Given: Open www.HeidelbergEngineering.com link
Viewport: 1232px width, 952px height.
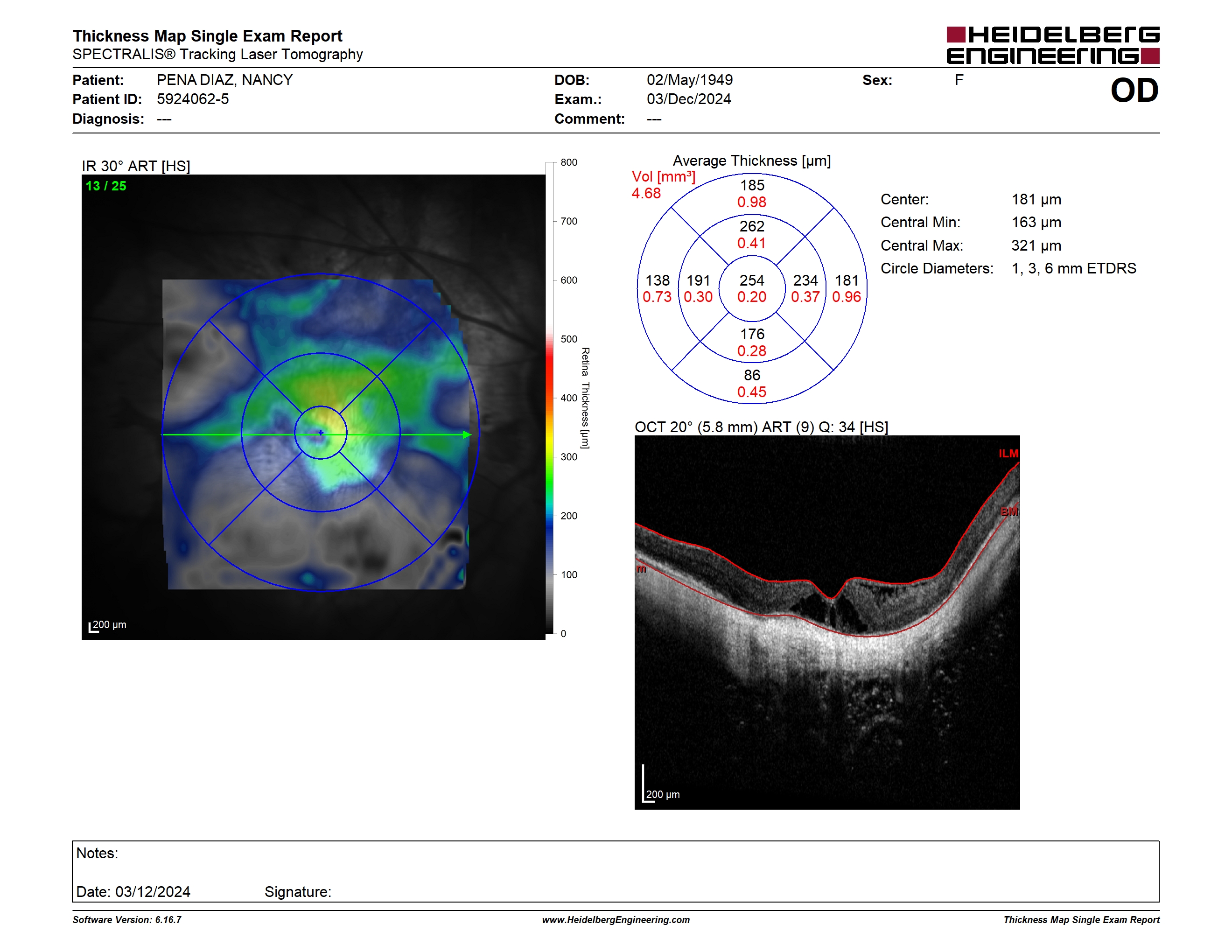Looking at the screenshot, I should [x=616, y=920].
